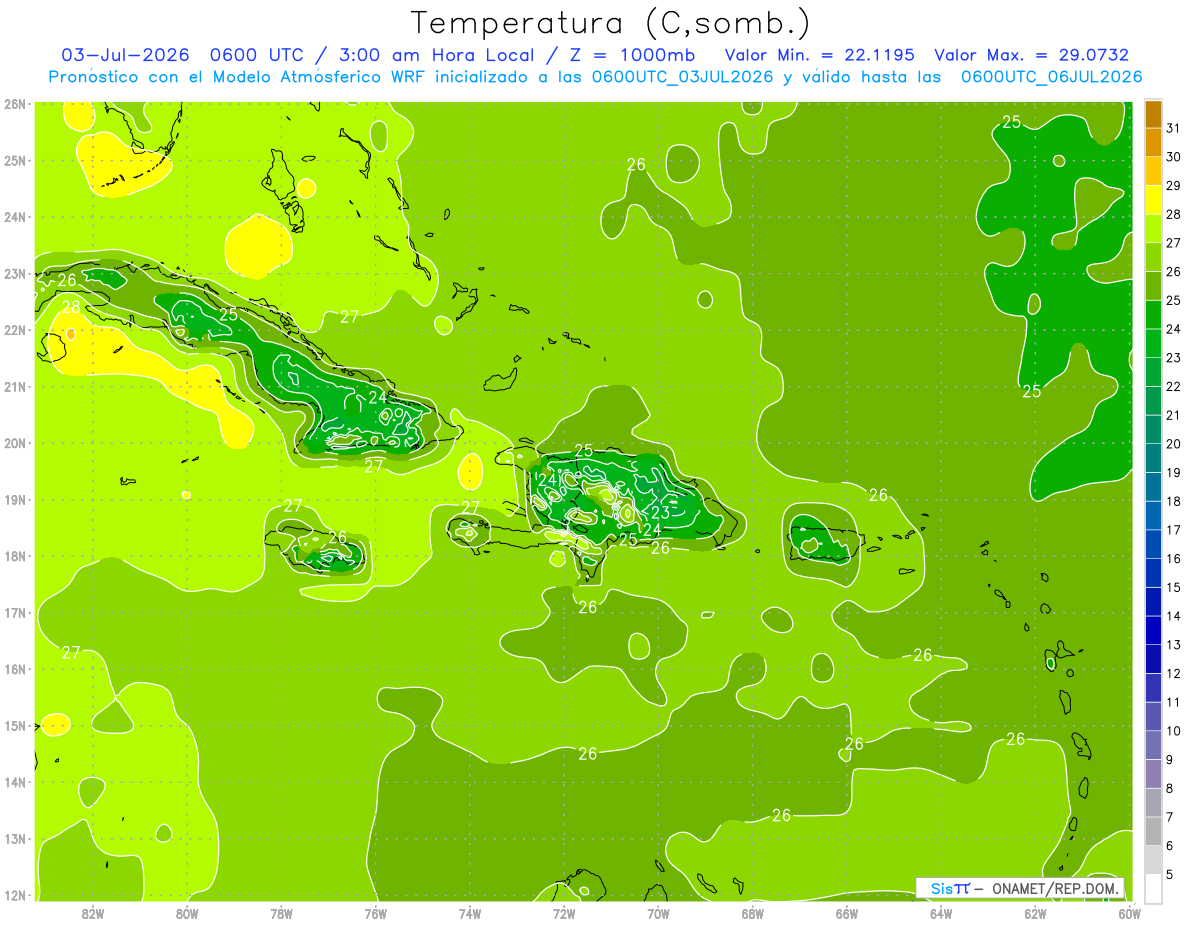Click the yellow swatch between 28 and 29
Image resolution: width=1200 pixels, height=927 pixels.
1153,200
